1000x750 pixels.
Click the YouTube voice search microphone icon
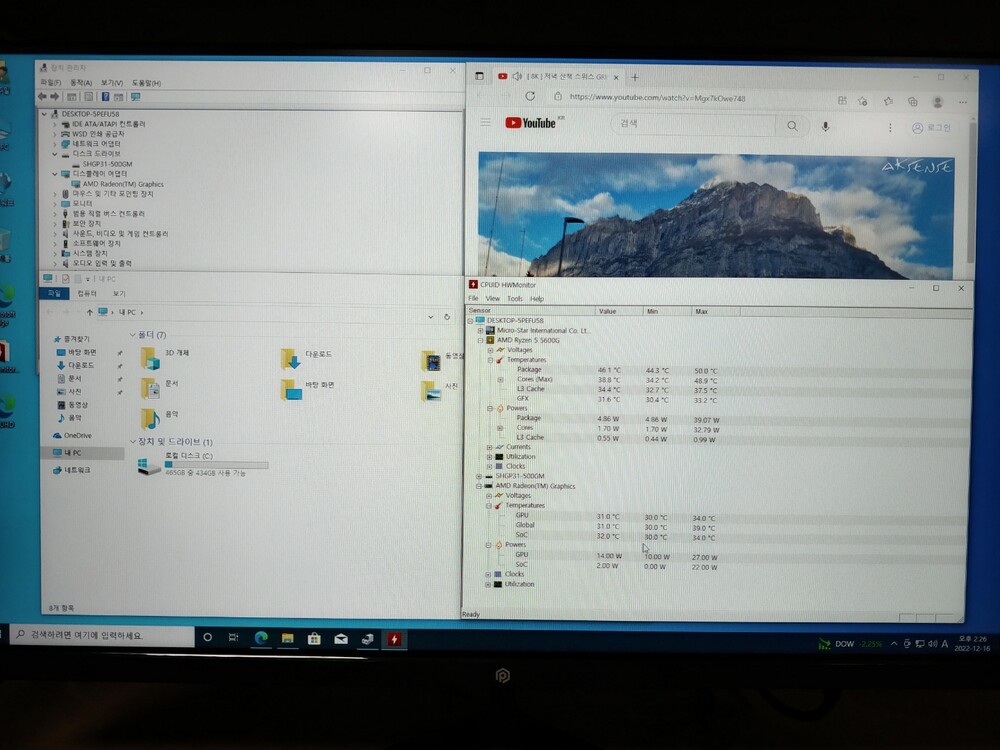click(x=825, y=126)
